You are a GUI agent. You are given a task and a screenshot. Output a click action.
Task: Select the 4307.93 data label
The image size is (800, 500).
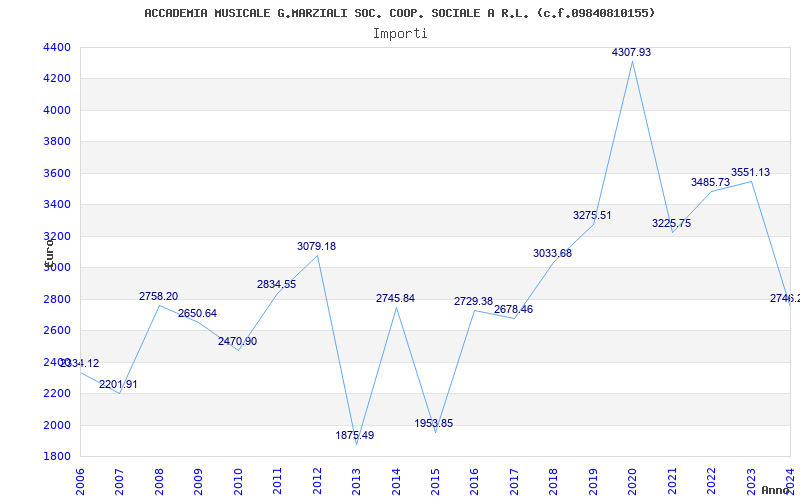(631, 52)
